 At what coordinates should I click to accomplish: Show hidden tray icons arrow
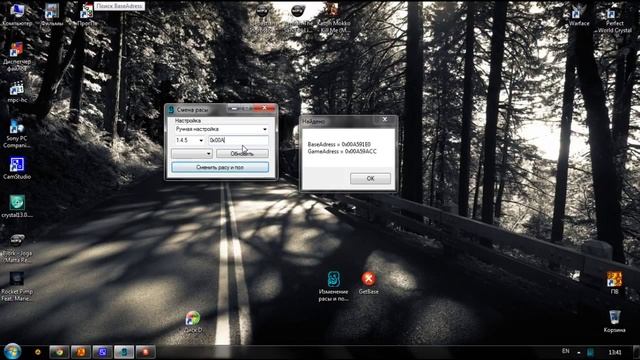pos(579,352)
